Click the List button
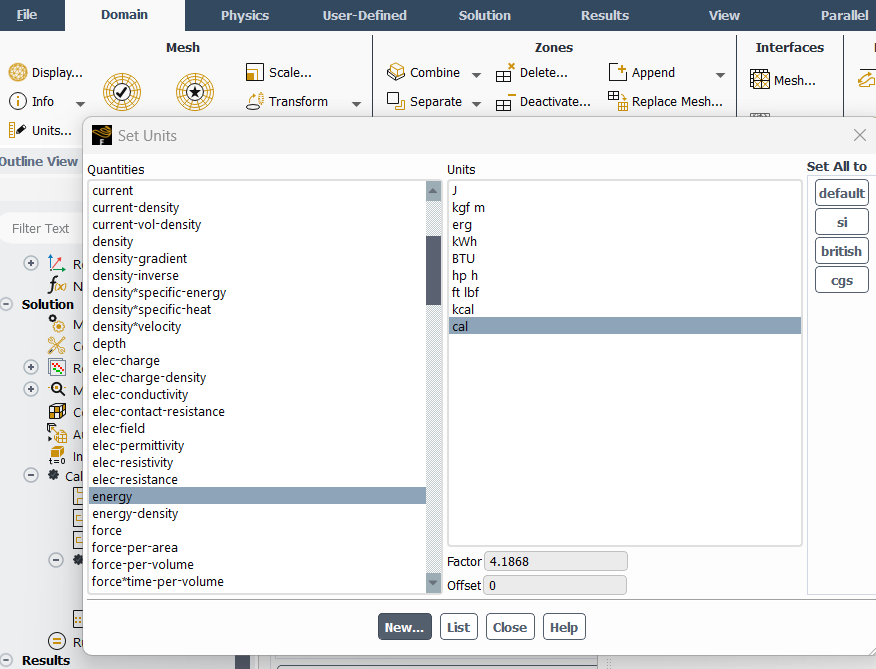The image size is (876, 669). (x=458, y=627)
